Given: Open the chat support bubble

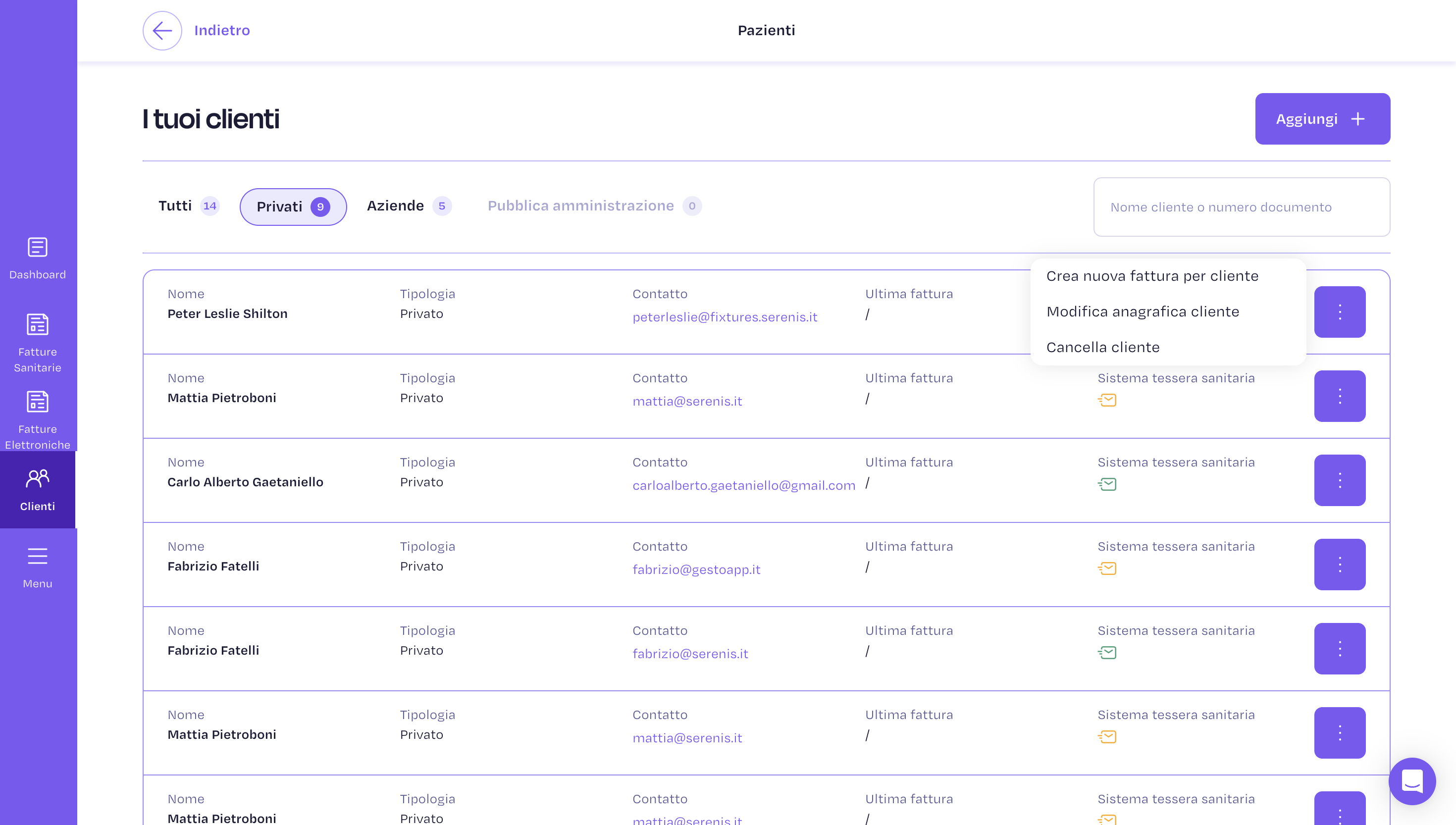Looking at the screenshot, I should point(1411,781).
